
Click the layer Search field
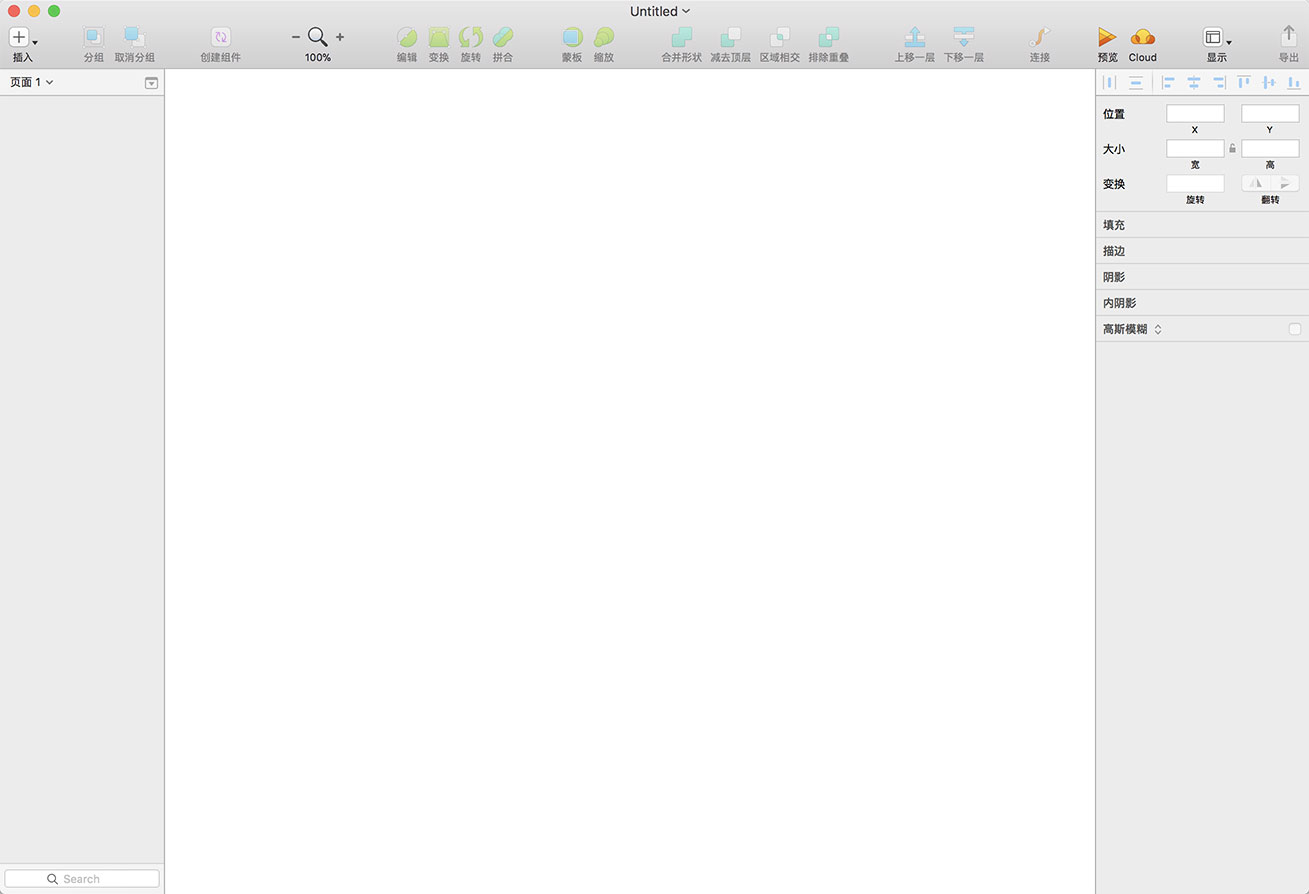click(x=82, y=879)
